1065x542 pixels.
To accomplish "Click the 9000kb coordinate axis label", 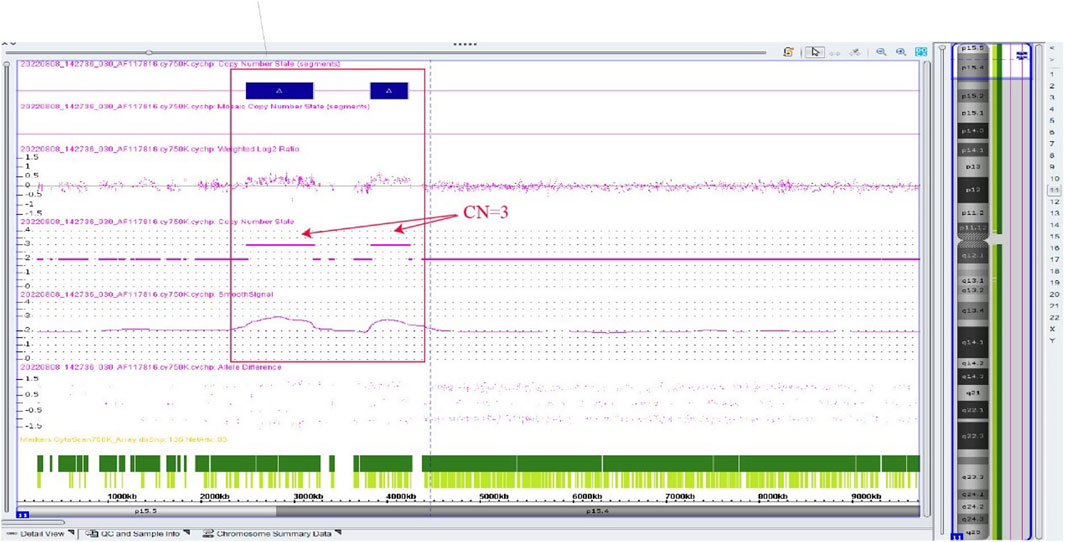I will (x=866, y=496).
